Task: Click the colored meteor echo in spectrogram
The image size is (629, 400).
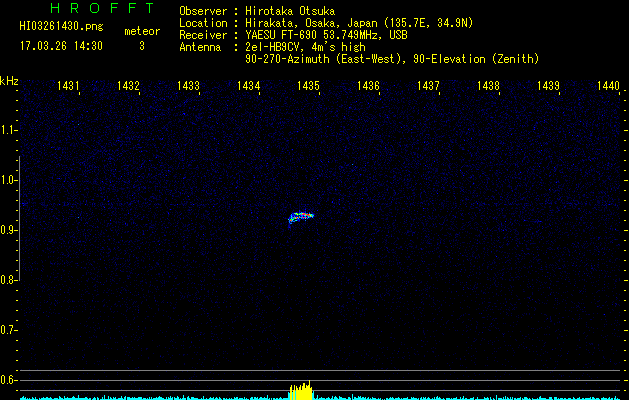Action: [x=301, y=217]
